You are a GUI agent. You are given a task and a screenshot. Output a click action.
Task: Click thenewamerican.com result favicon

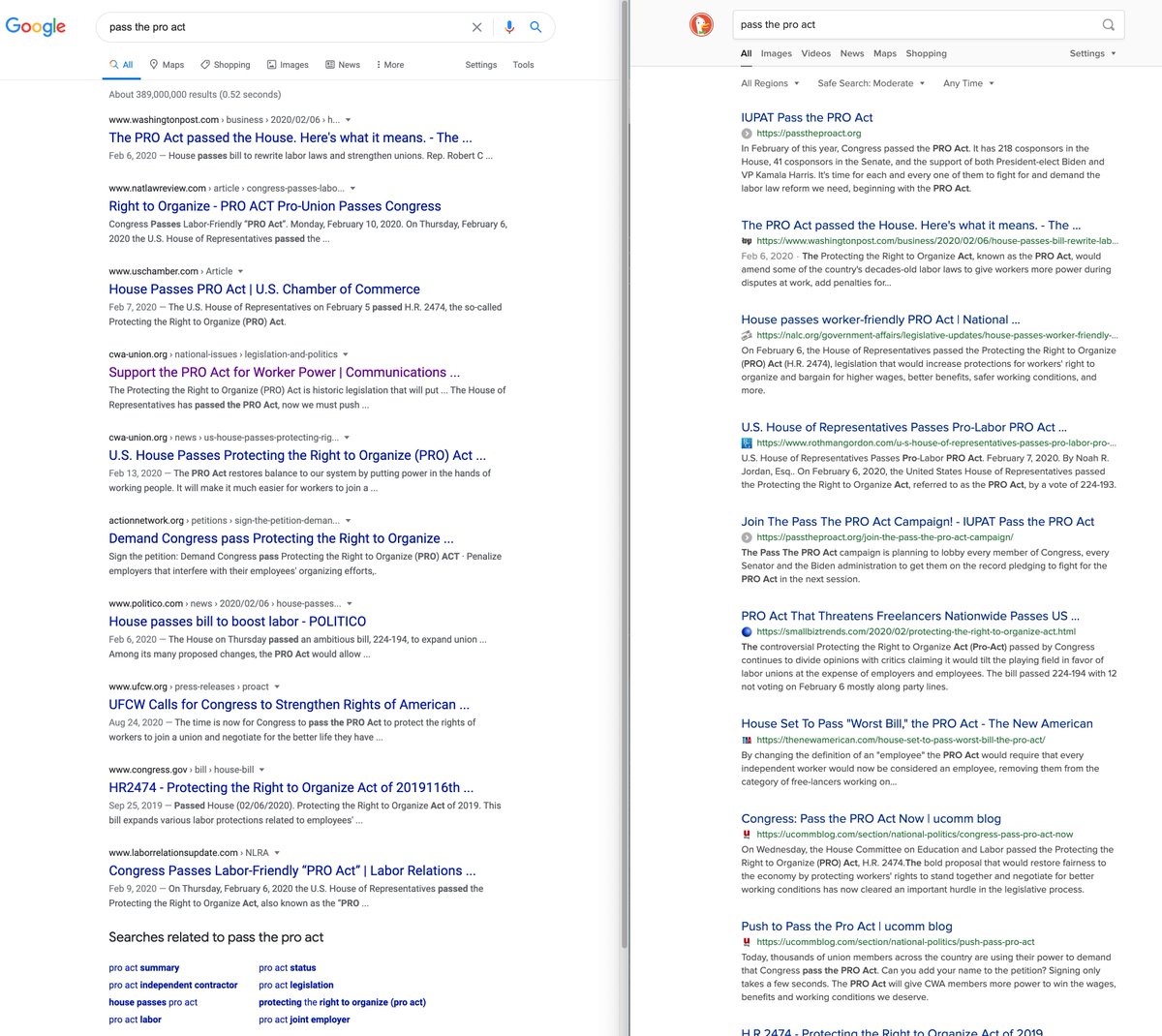coord(747,740)
